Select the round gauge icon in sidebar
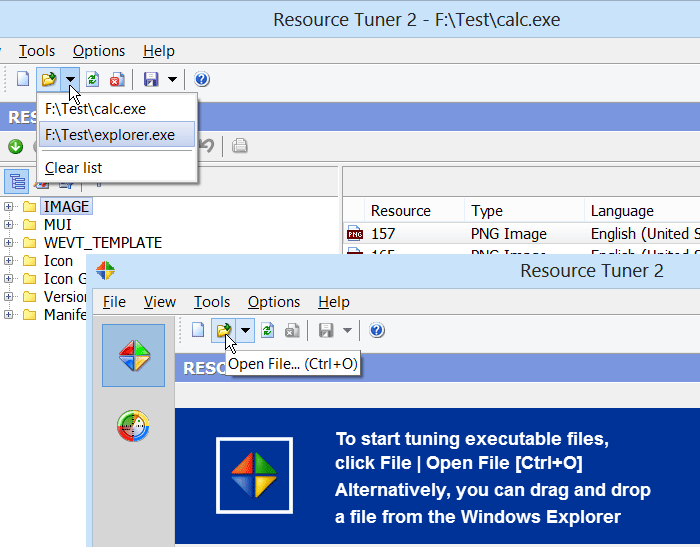Image resolution: width=700 pixels, height=547 pixels. pos(133,426)
